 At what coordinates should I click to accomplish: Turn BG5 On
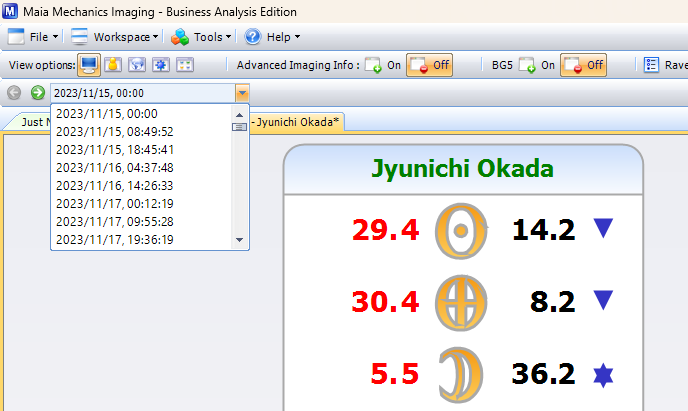(537, 65)
